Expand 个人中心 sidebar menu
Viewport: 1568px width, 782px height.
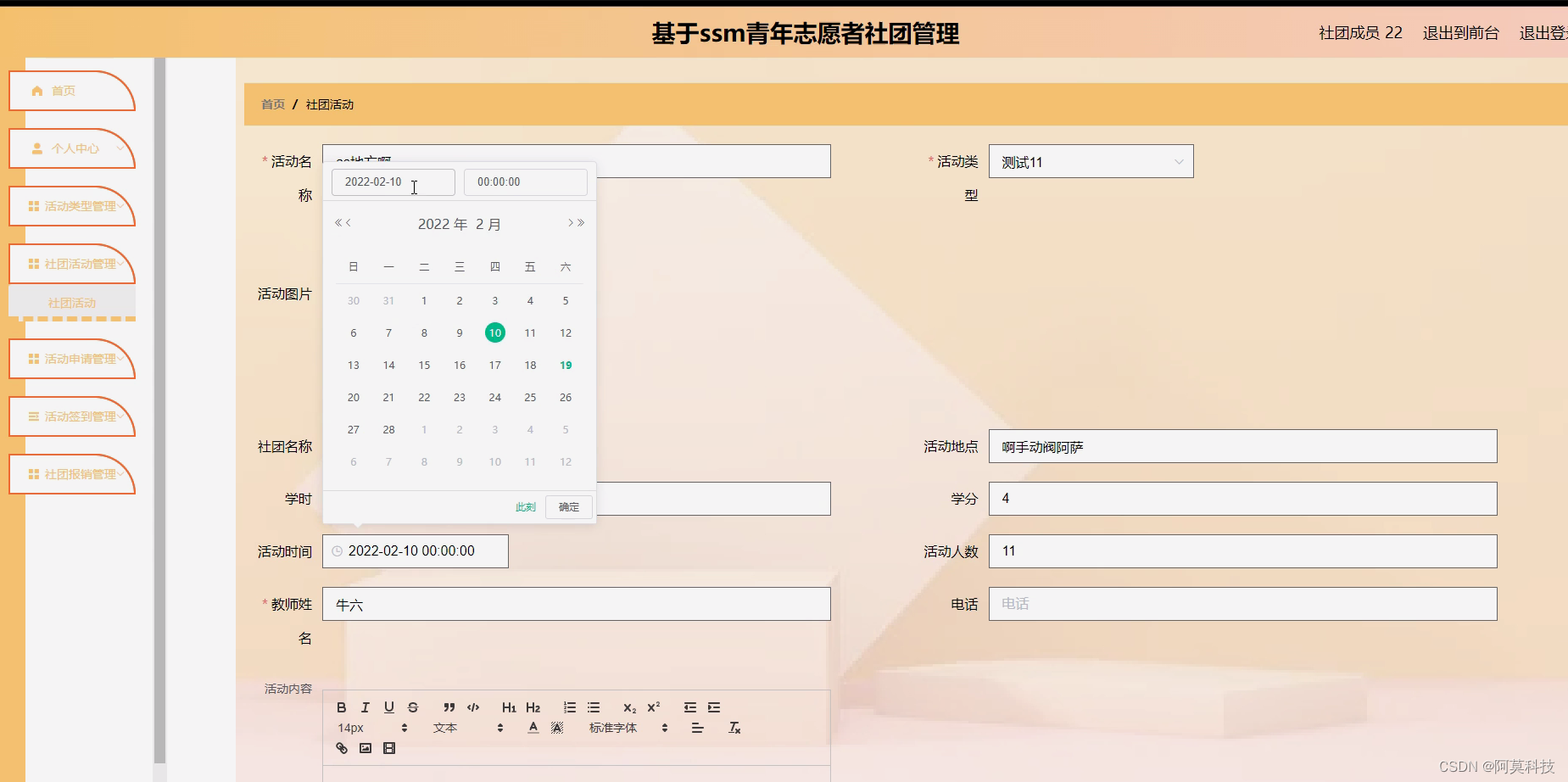pyautogui.click(x=71, y=148)
